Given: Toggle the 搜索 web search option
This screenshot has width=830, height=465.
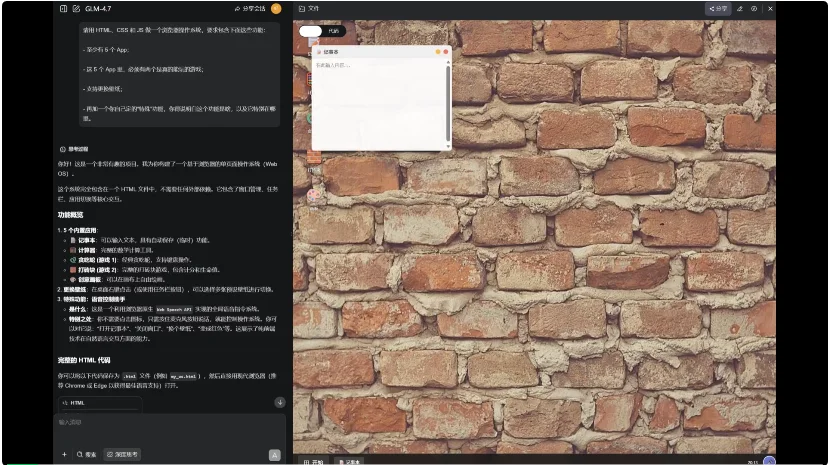Looking at the screenshot, I should 87,454.
